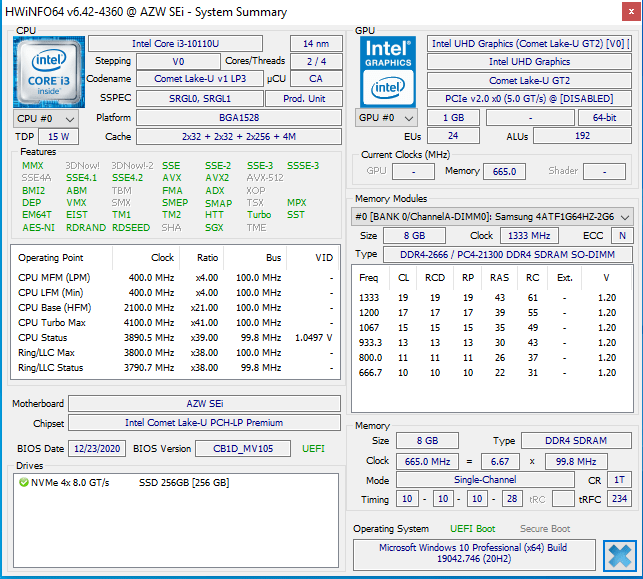Select the 666.7 frequency timing row
The image size is (643, 579).
click(492, 373)
